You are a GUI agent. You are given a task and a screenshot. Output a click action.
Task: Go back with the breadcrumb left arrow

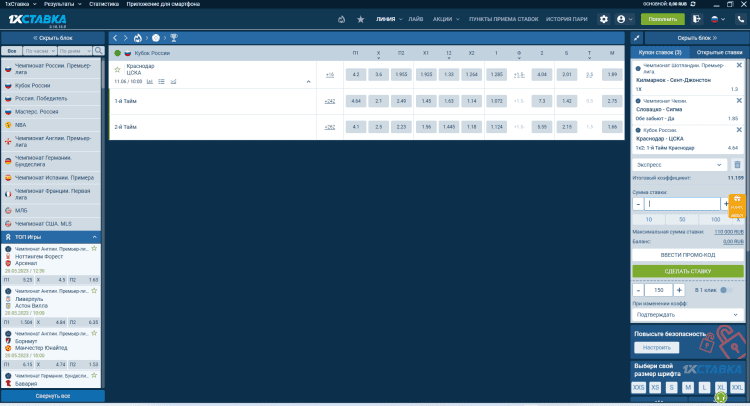[x=115, y=38]
